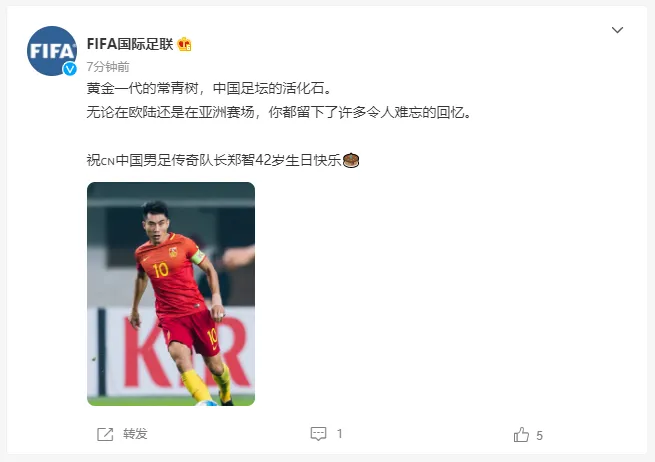The width and height of the screenshot is (655, 462).
Task: Click the gold crown membership icon
Action: point(184,44)
